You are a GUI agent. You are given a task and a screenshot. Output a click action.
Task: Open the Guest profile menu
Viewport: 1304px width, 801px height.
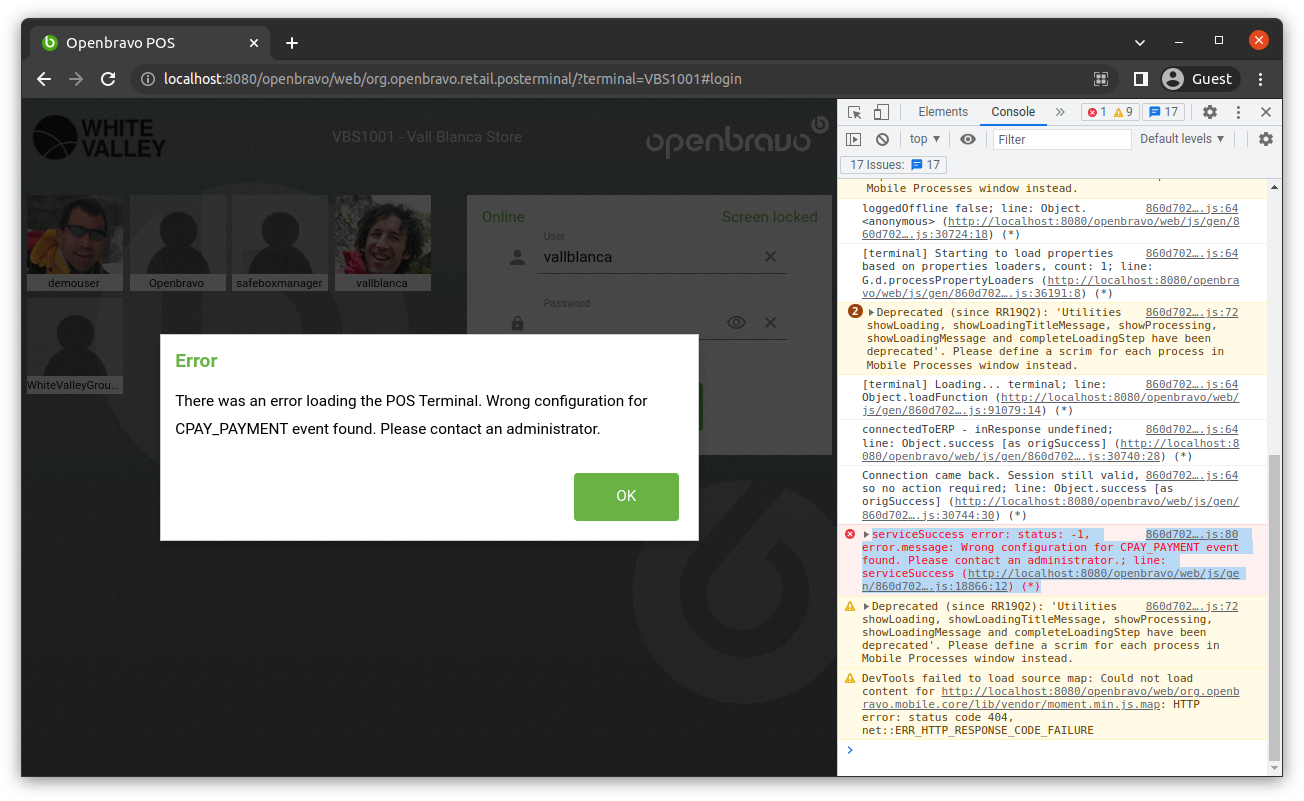pos(1199,79)
